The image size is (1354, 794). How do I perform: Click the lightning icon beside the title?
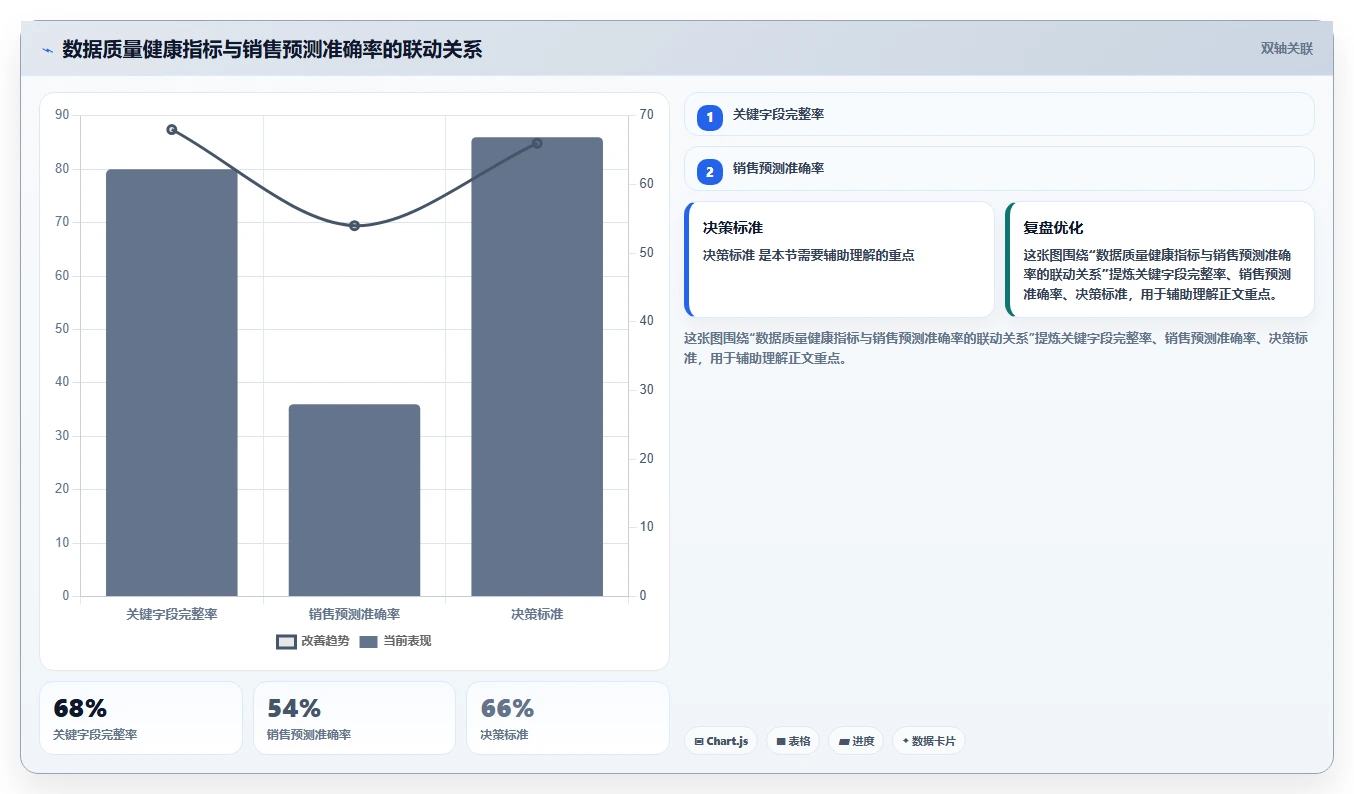(47, 50)
